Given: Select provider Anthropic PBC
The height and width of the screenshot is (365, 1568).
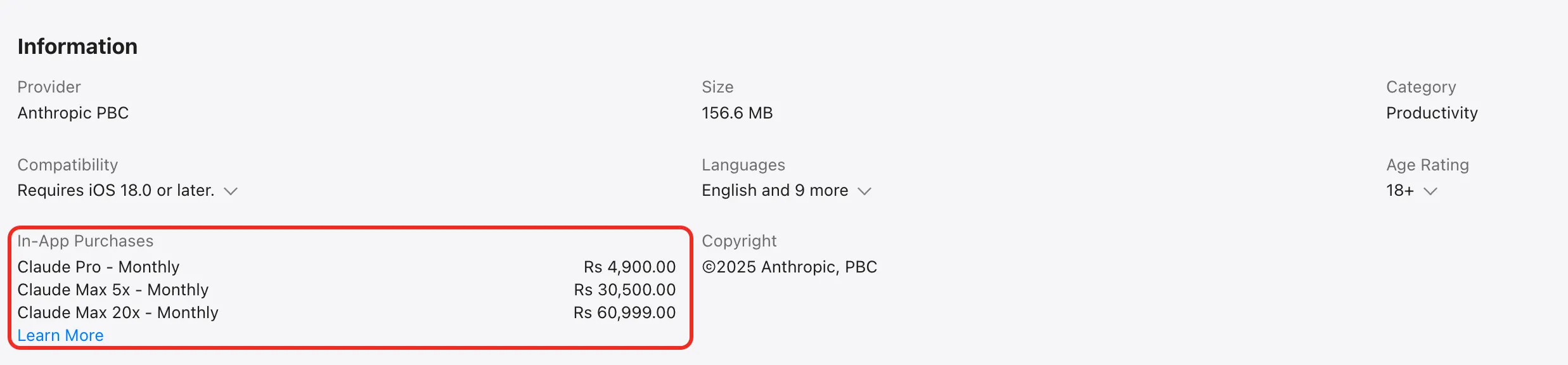Looking at the screenshot, I should (x=73, y=113).
